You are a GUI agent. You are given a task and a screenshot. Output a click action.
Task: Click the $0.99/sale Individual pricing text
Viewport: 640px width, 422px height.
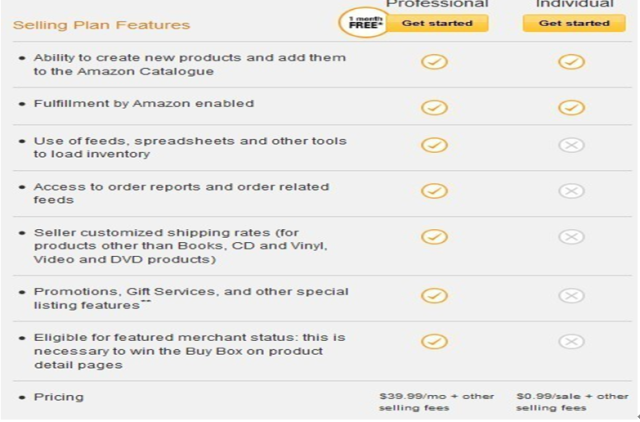[572, 402]
